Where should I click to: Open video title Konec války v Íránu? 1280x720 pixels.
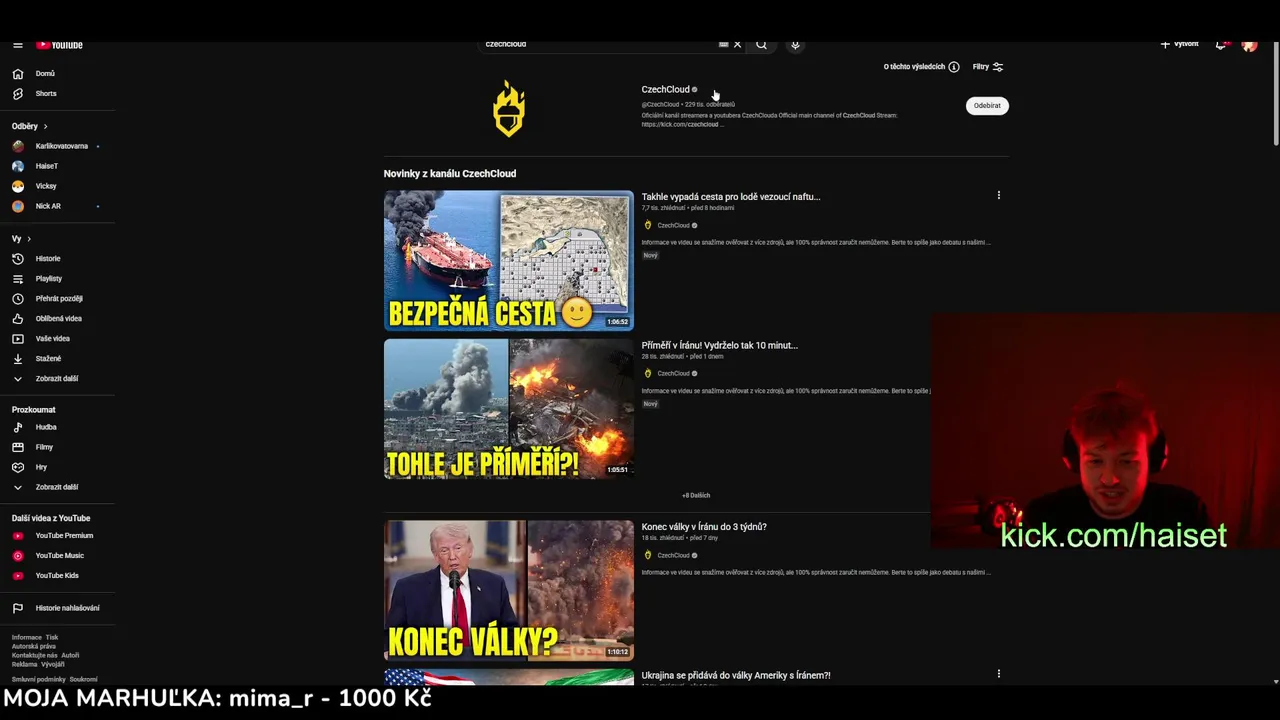click(704, 527)
